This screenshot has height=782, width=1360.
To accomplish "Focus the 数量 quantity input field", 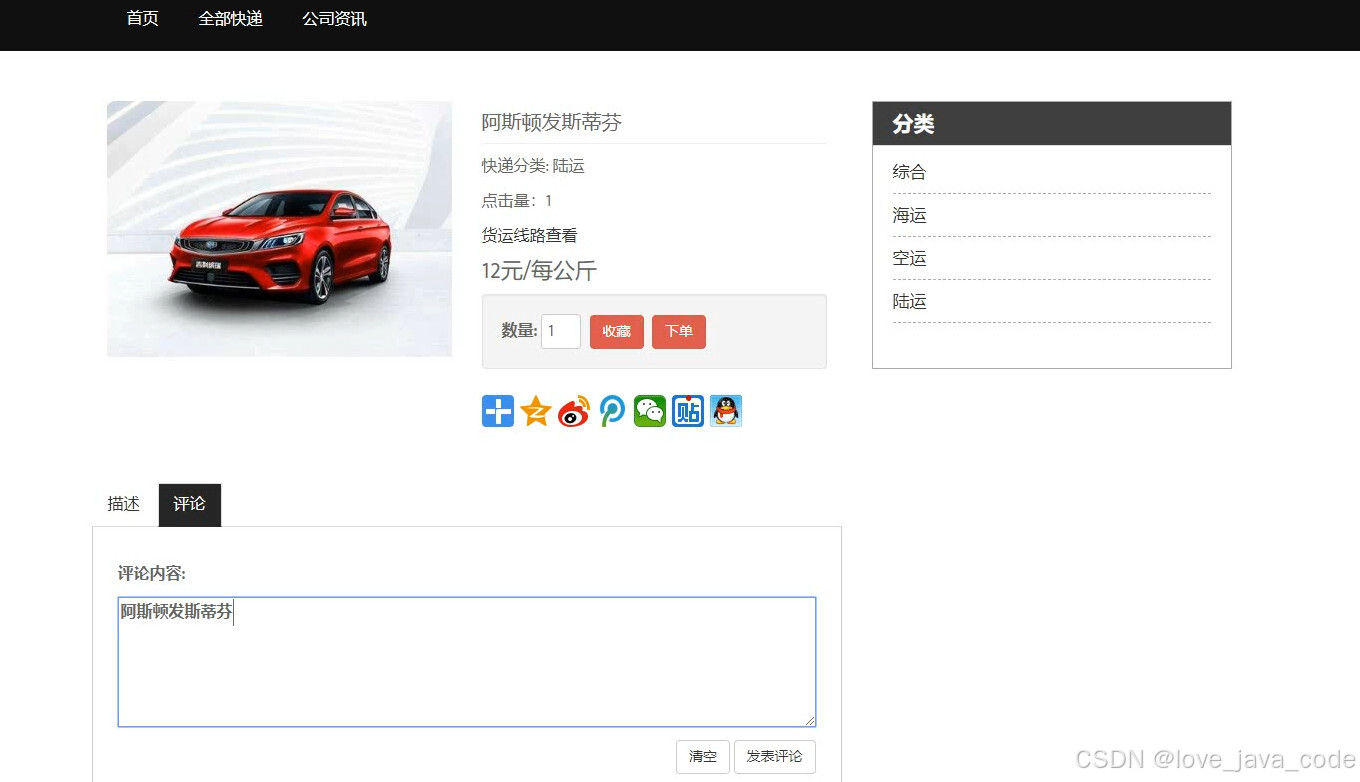I will (561, 332).
